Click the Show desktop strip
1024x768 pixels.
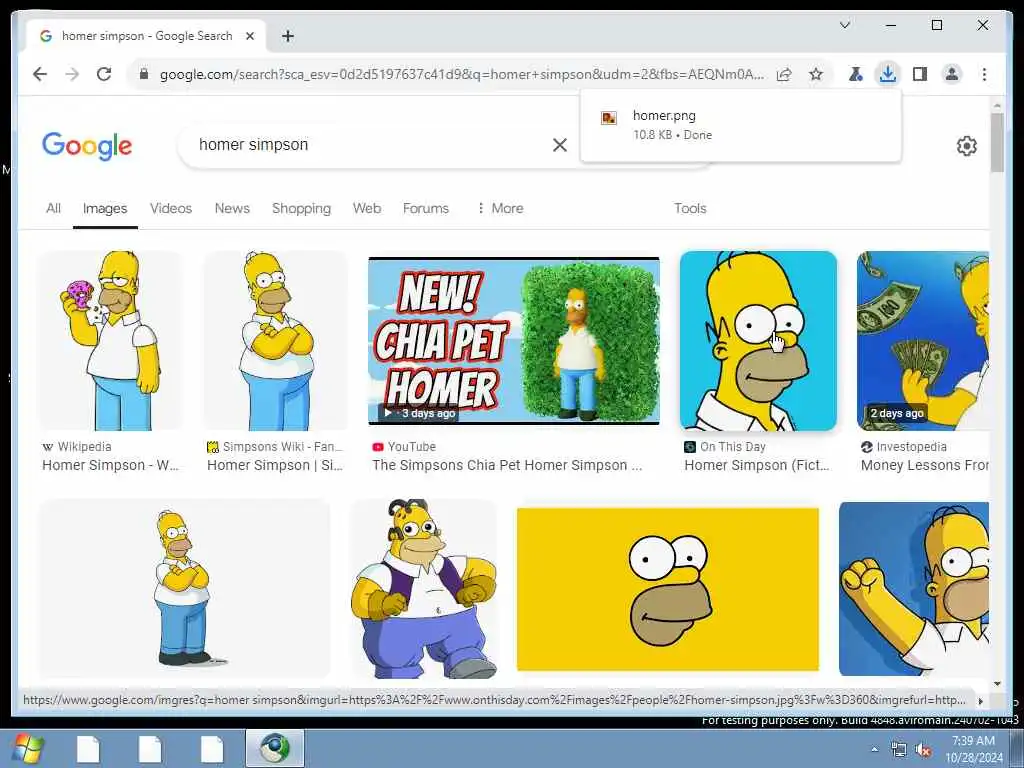pos(1016,748)
